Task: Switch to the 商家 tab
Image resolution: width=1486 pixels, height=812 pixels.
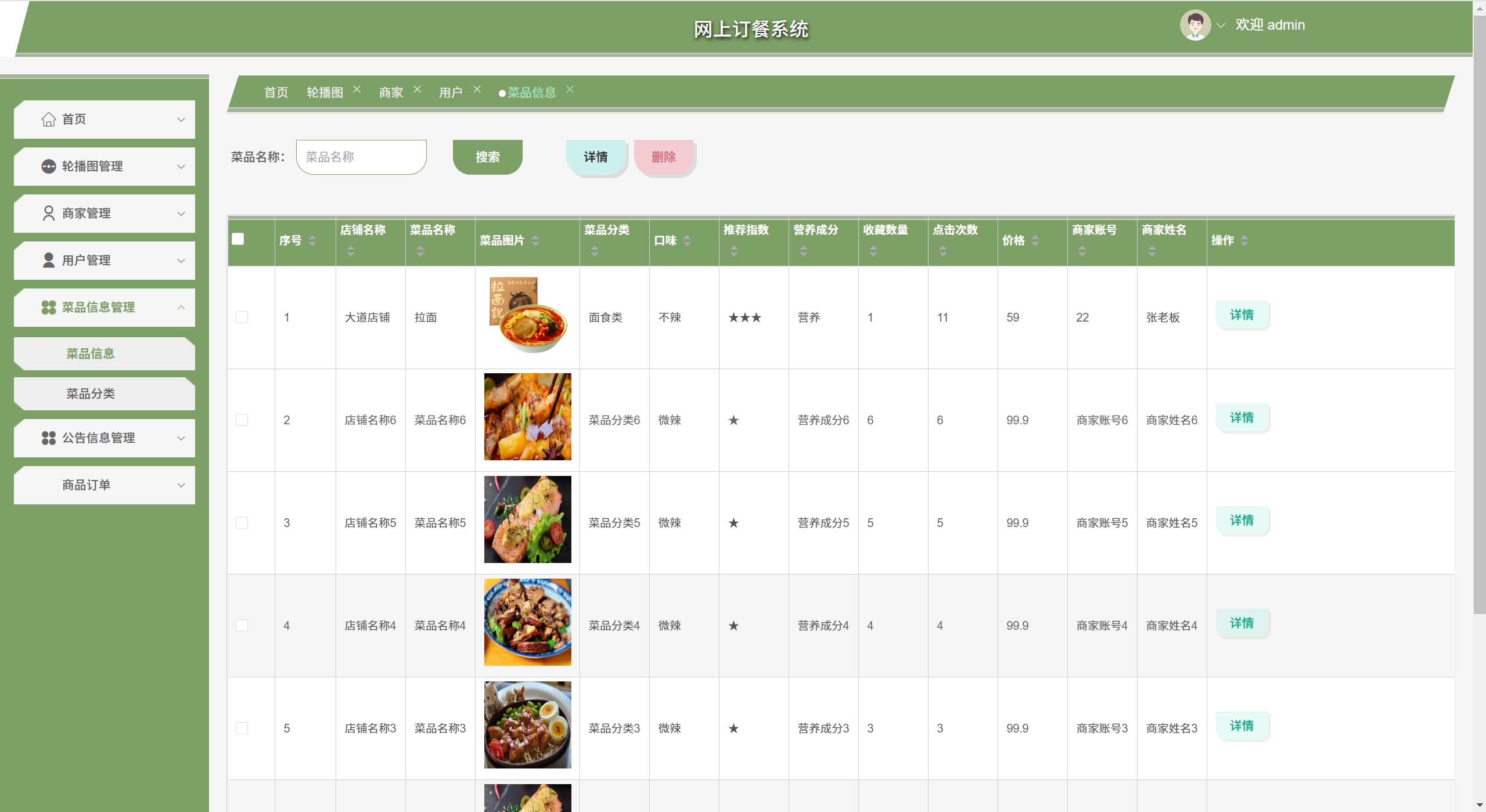Action: point(391,93)
